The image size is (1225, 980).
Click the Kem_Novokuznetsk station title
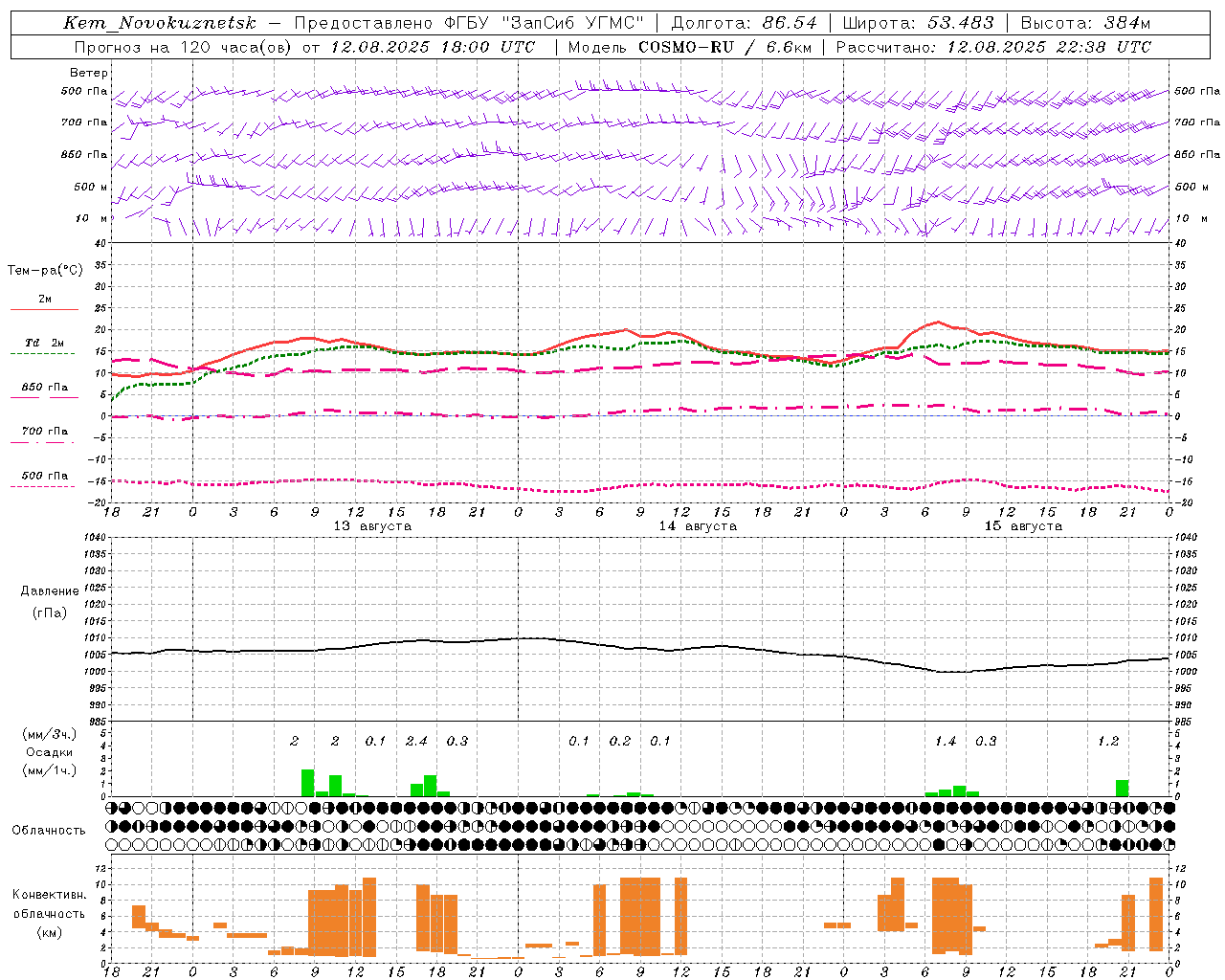(x=160, y=23)
